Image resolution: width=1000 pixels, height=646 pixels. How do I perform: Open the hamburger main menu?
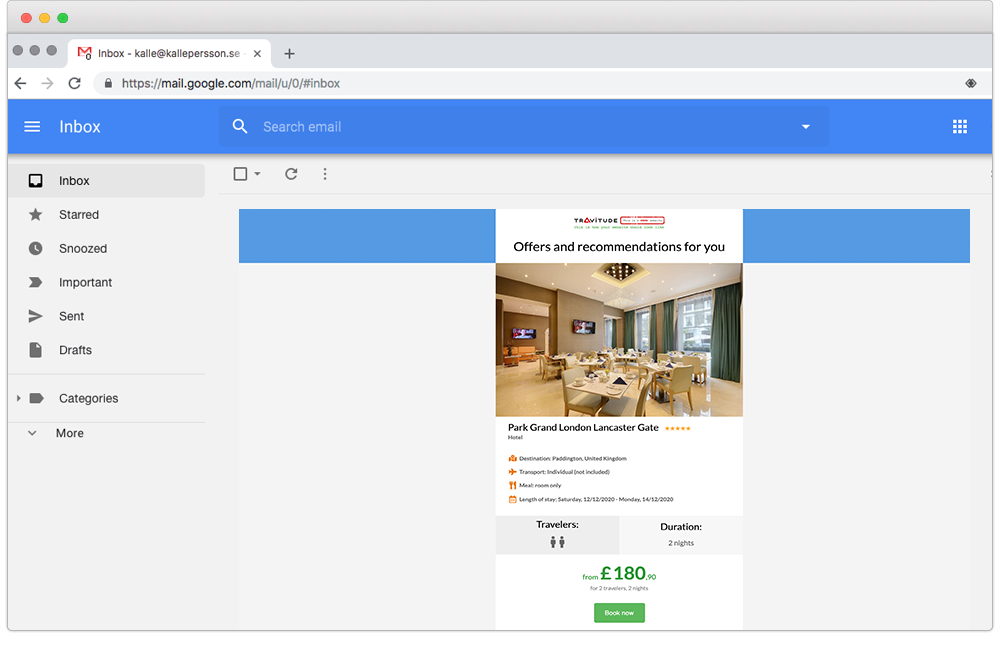point(32,127)
